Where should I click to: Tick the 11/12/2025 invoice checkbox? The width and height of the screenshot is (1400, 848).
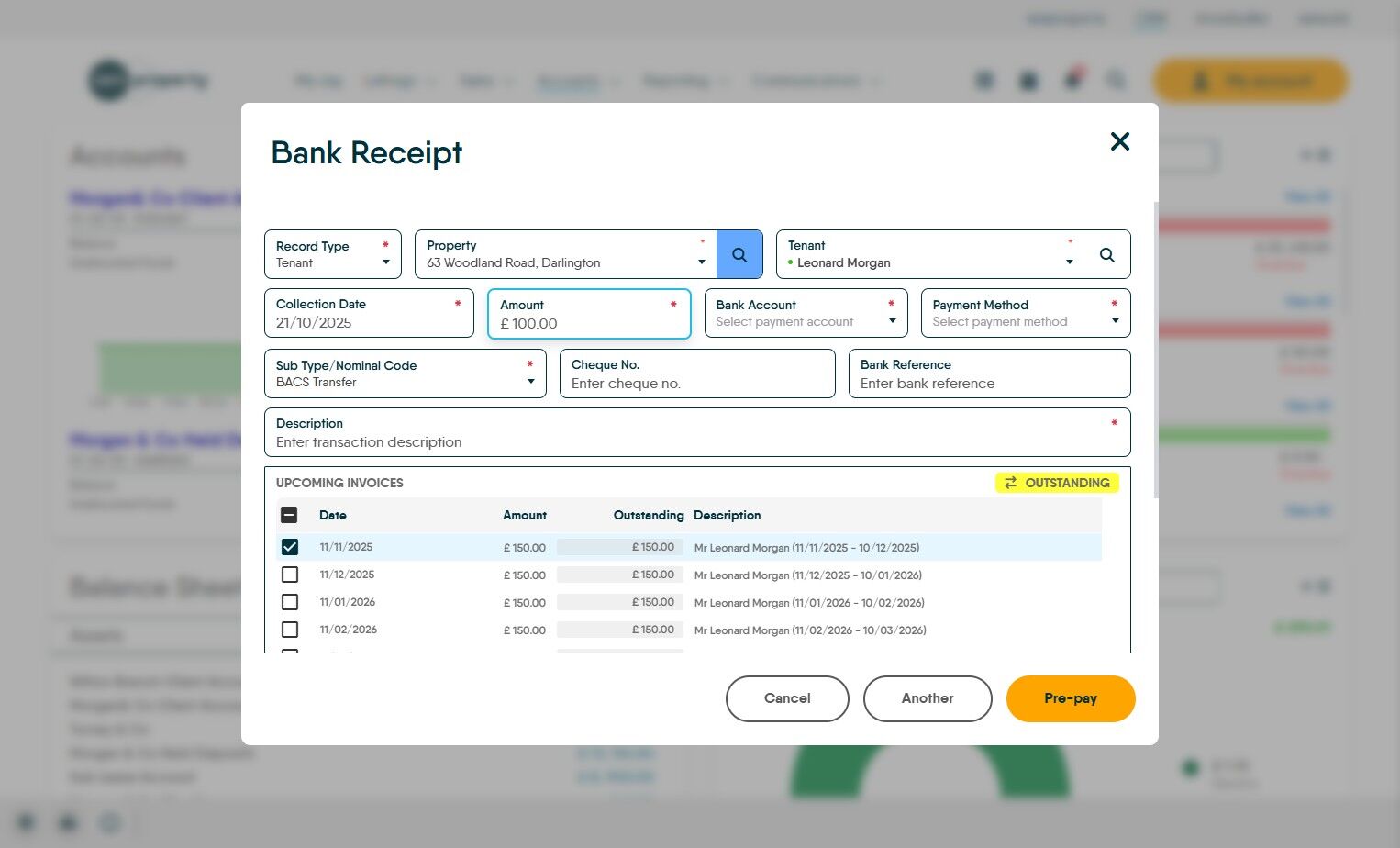point(290,575)
